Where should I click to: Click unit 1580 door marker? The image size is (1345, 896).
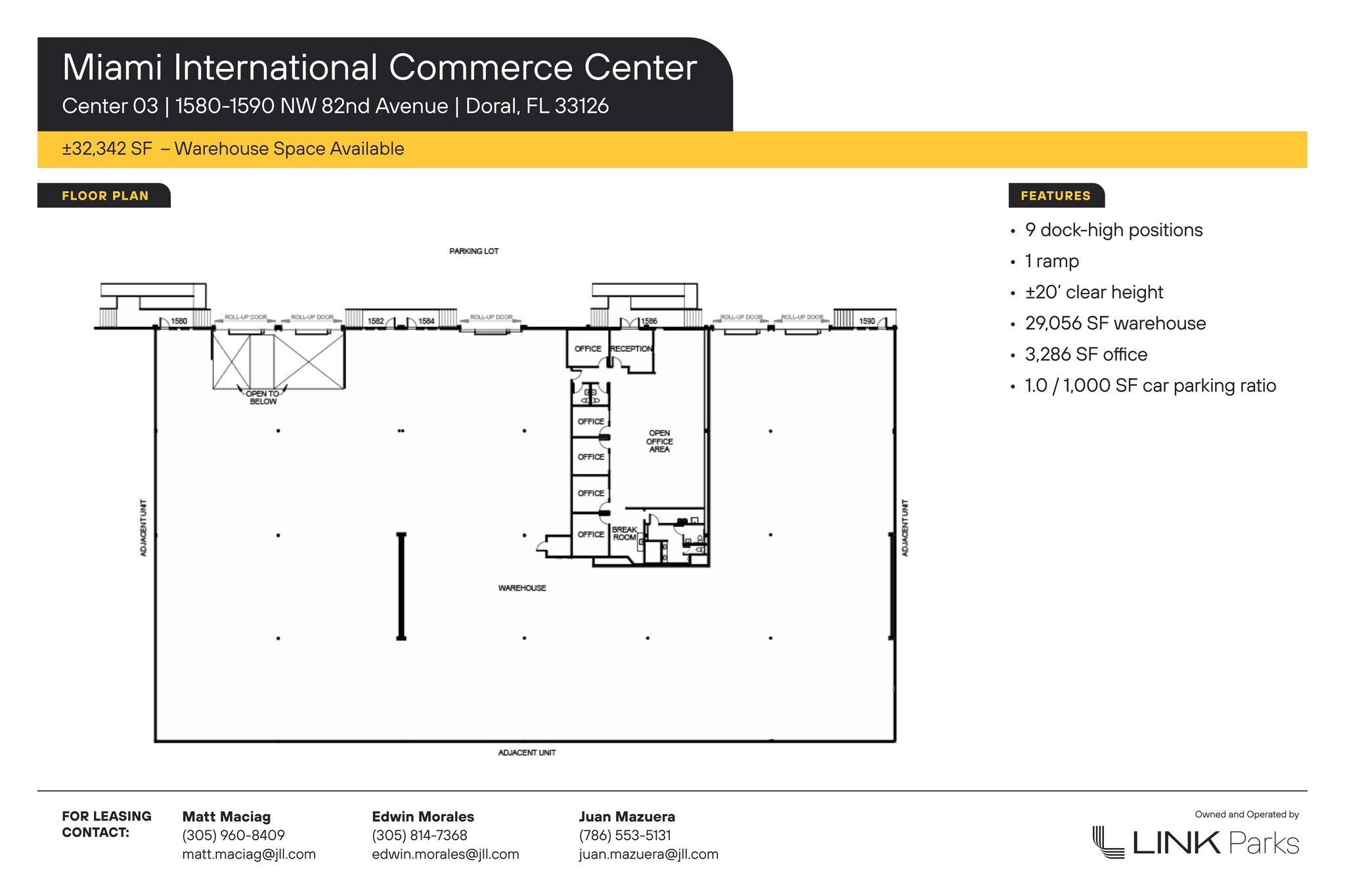tap(179, 321)
